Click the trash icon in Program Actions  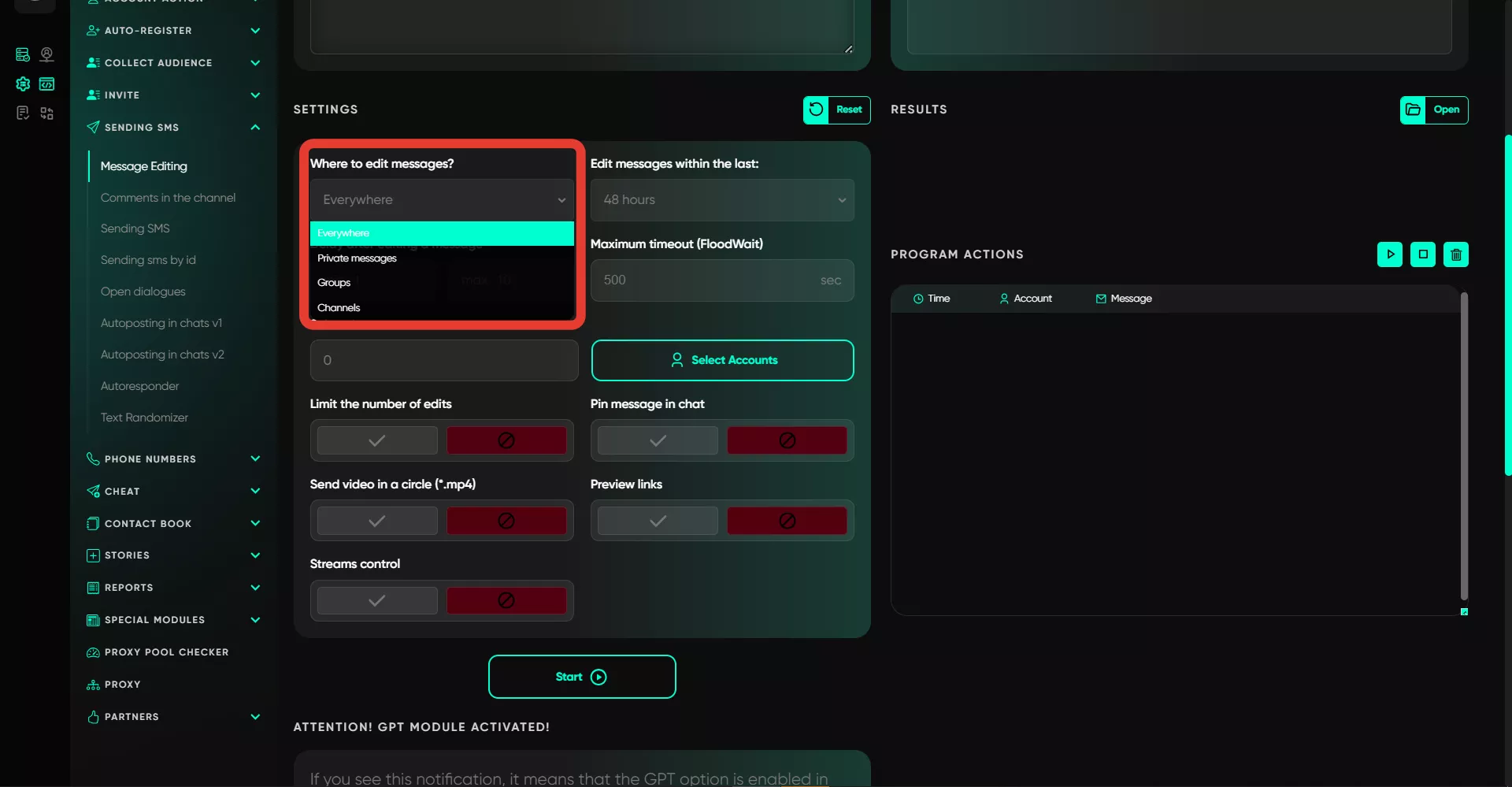[x=1456, y=254]
